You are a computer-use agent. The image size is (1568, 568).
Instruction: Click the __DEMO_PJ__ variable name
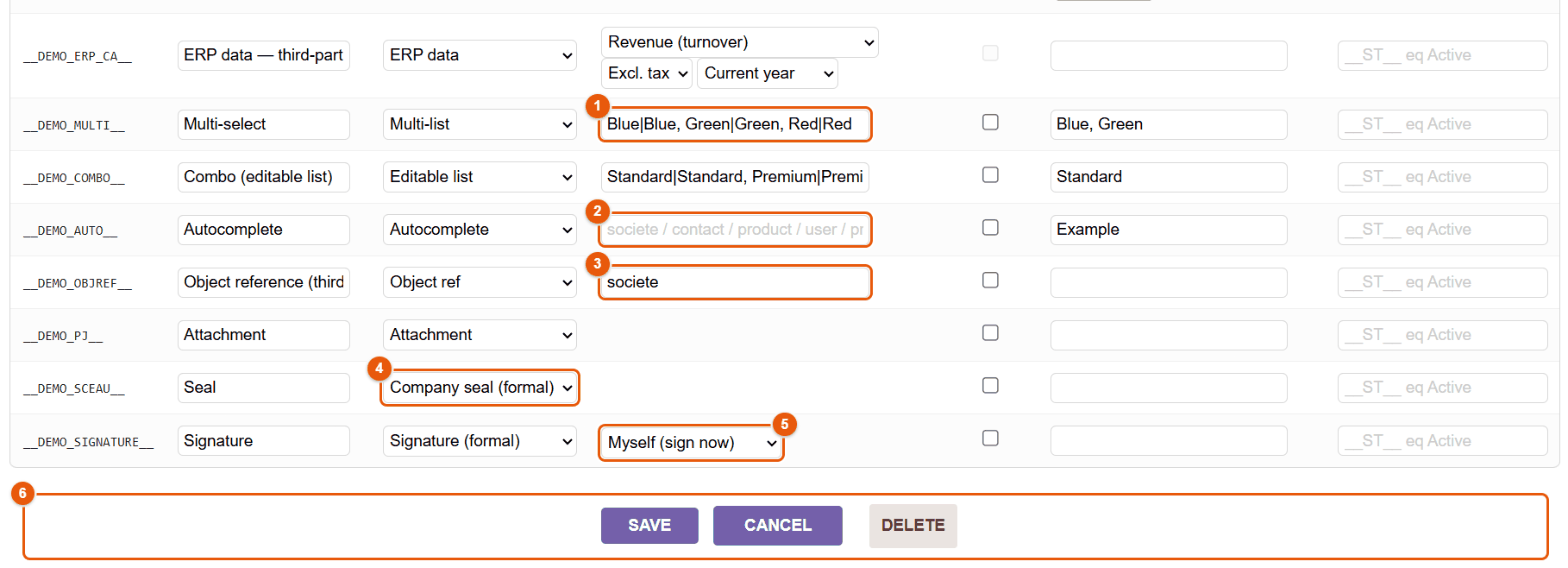click(x=63, y=336)
